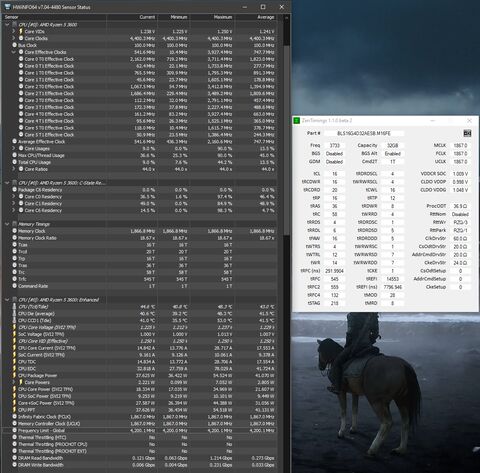This screenshot has height=473, width=480.
Task: Click the HWiNFO64 app icon in title bar
Action: point(7,7)
